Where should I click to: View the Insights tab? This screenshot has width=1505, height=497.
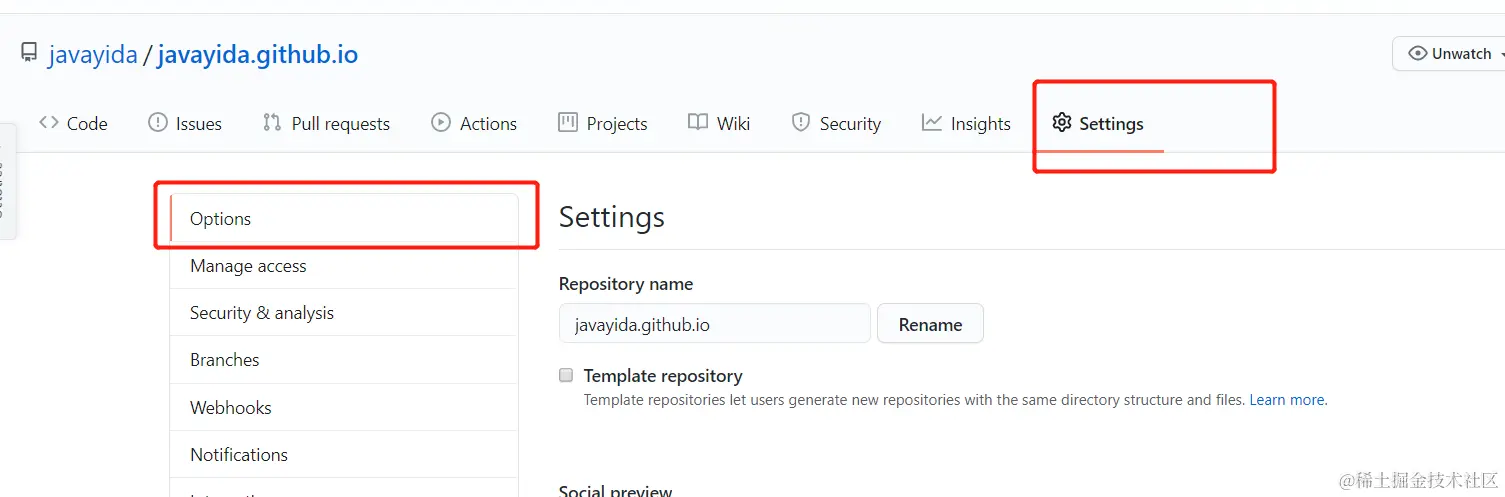pos(967,123)
